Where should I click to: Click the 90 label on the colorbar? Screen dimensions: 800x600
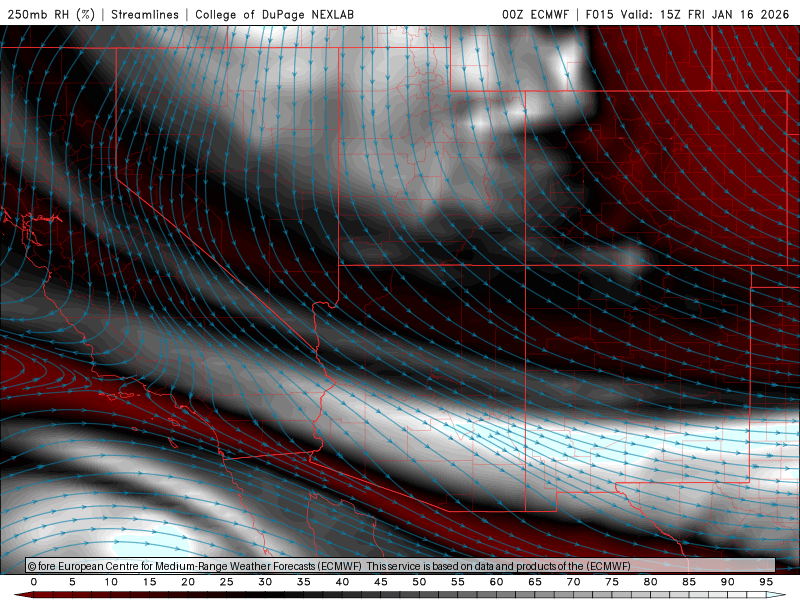coord(728,582)
